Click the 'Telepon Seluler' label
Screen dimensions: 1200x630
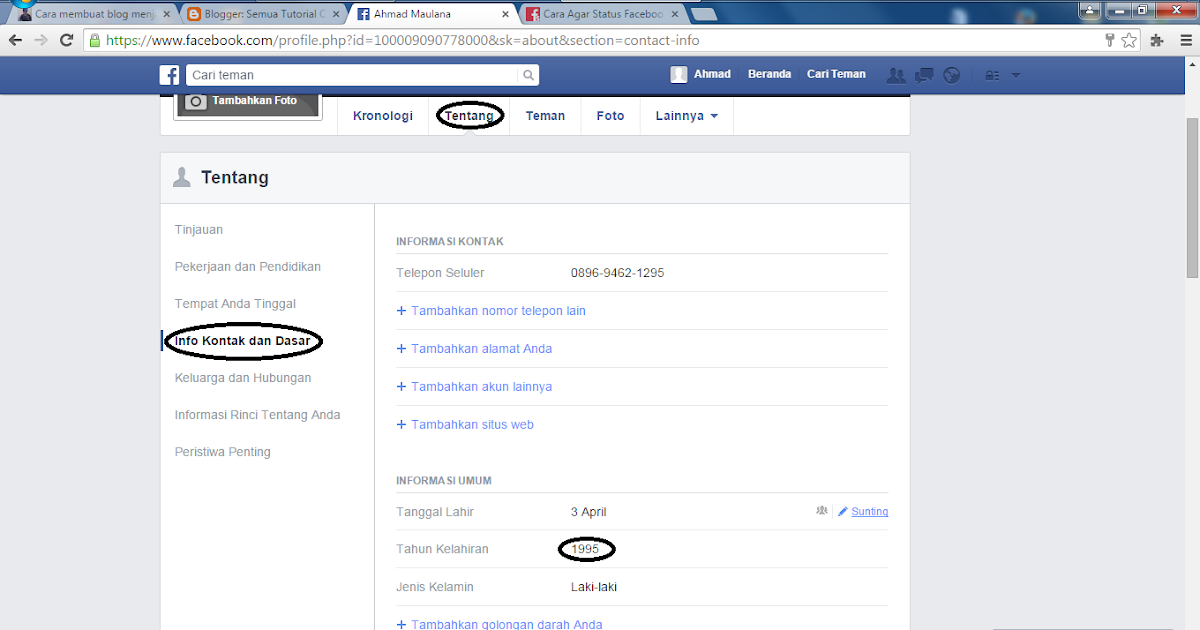point(440,273)
